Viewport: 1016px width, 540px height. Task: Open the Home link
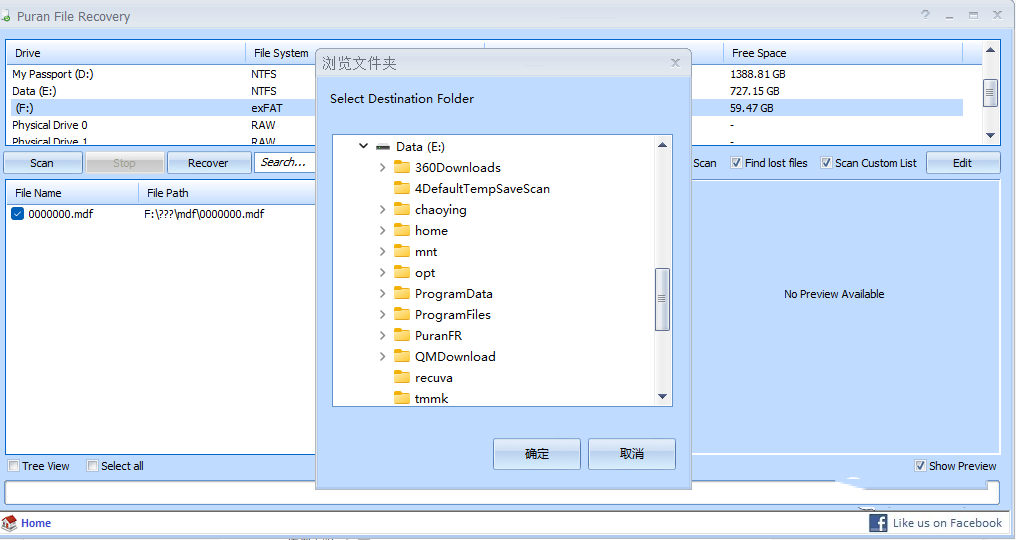coord(36,523)
